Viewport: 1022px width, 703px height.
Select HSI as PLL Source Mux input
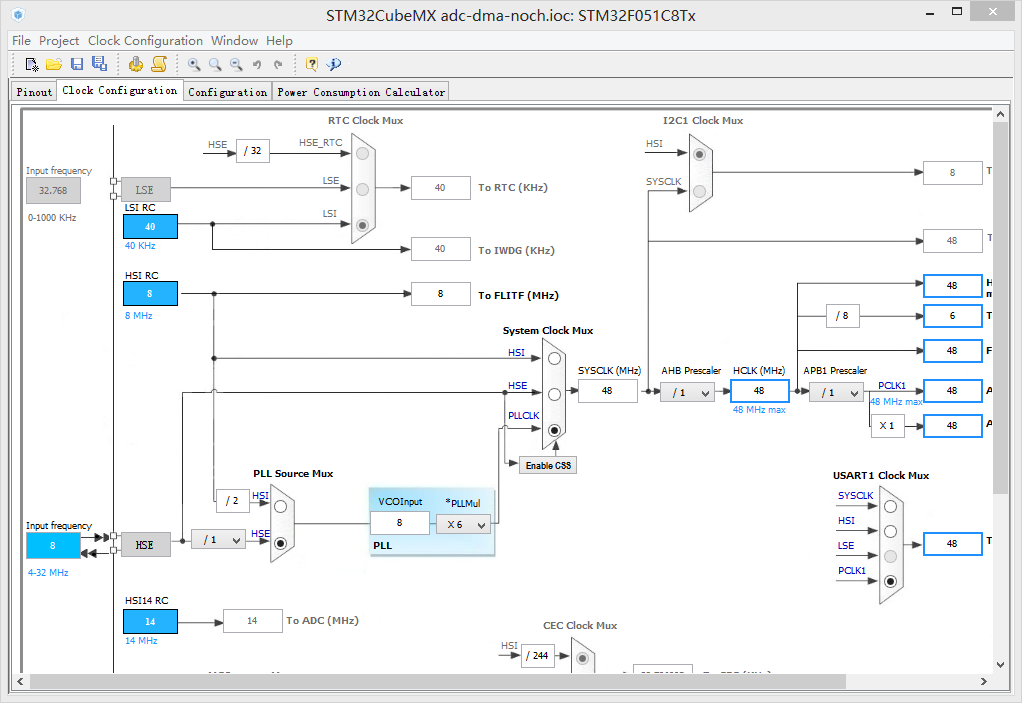point(280,506)
